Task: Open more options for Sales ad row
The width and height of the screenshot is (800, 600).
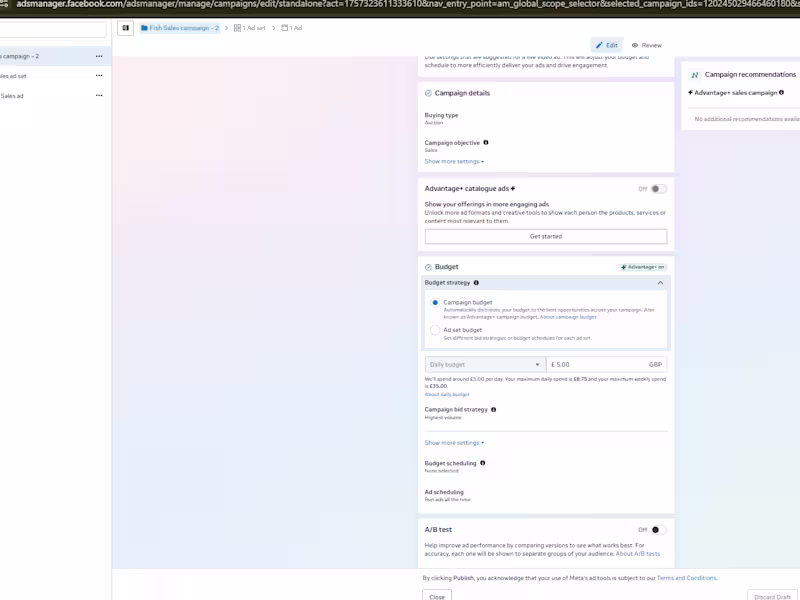Action: tap(99, 95)
